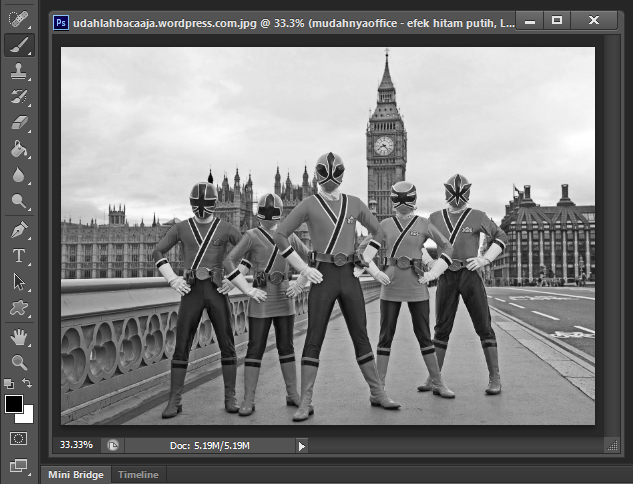The width and height of the screenshot is (633, 484).
Task: Select the Spot Healing Brush tool
Action: click(x=19, y=19)
